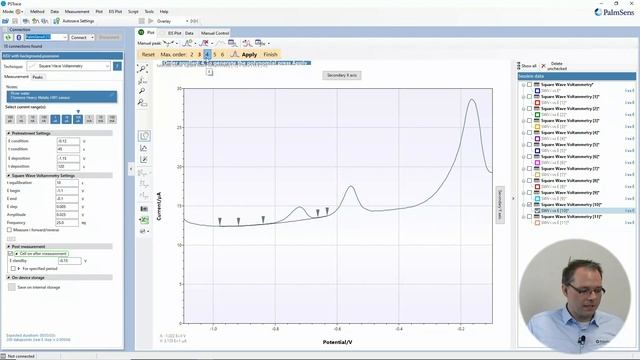Click the Frequency input field
The image size is (640, 360).
[67, 223]
